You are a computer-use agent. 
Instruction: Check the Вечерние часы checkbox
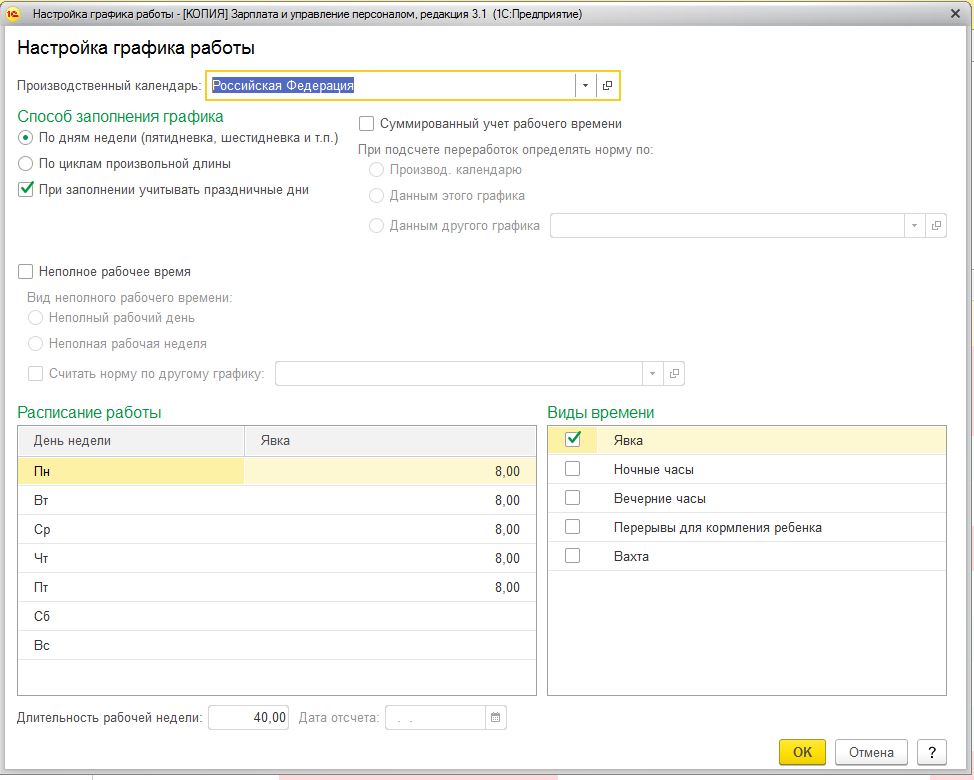[x=573, y=498]
